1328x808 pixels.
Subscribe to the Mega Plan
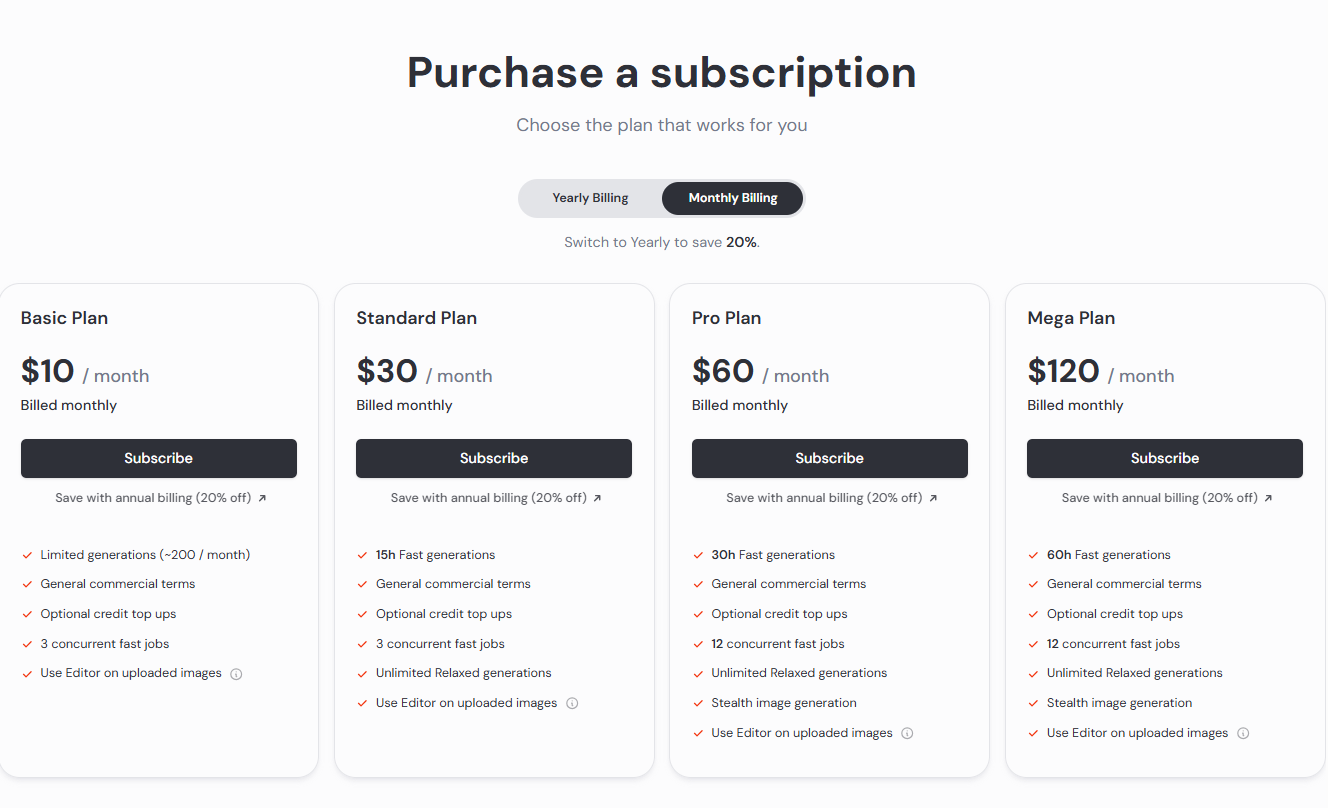pos(1165,458)
